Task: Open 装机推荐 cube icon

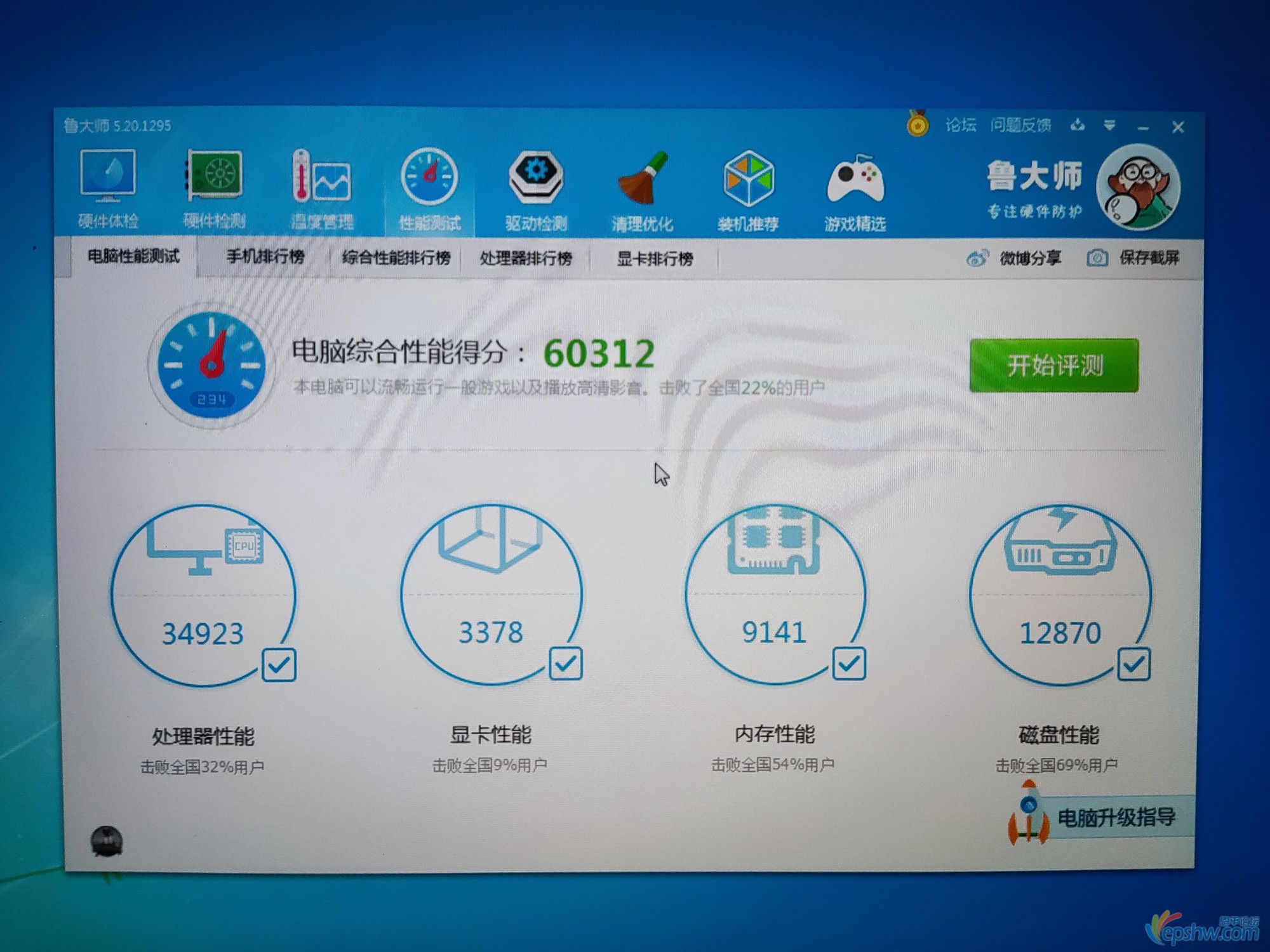Action: (x=749, y=178)
